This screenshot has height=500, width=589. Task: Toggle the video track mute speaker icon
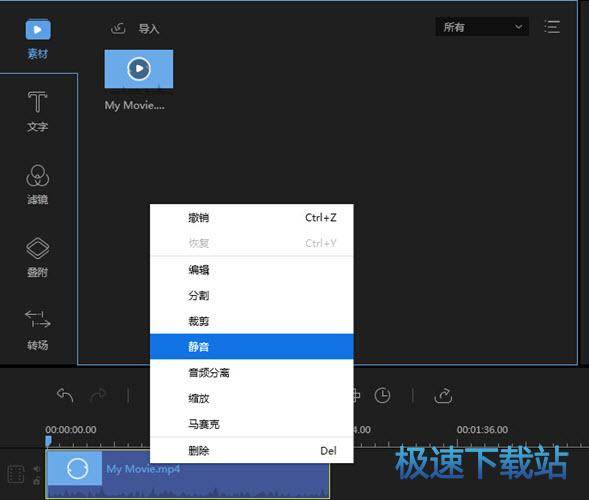click(36, 469)
